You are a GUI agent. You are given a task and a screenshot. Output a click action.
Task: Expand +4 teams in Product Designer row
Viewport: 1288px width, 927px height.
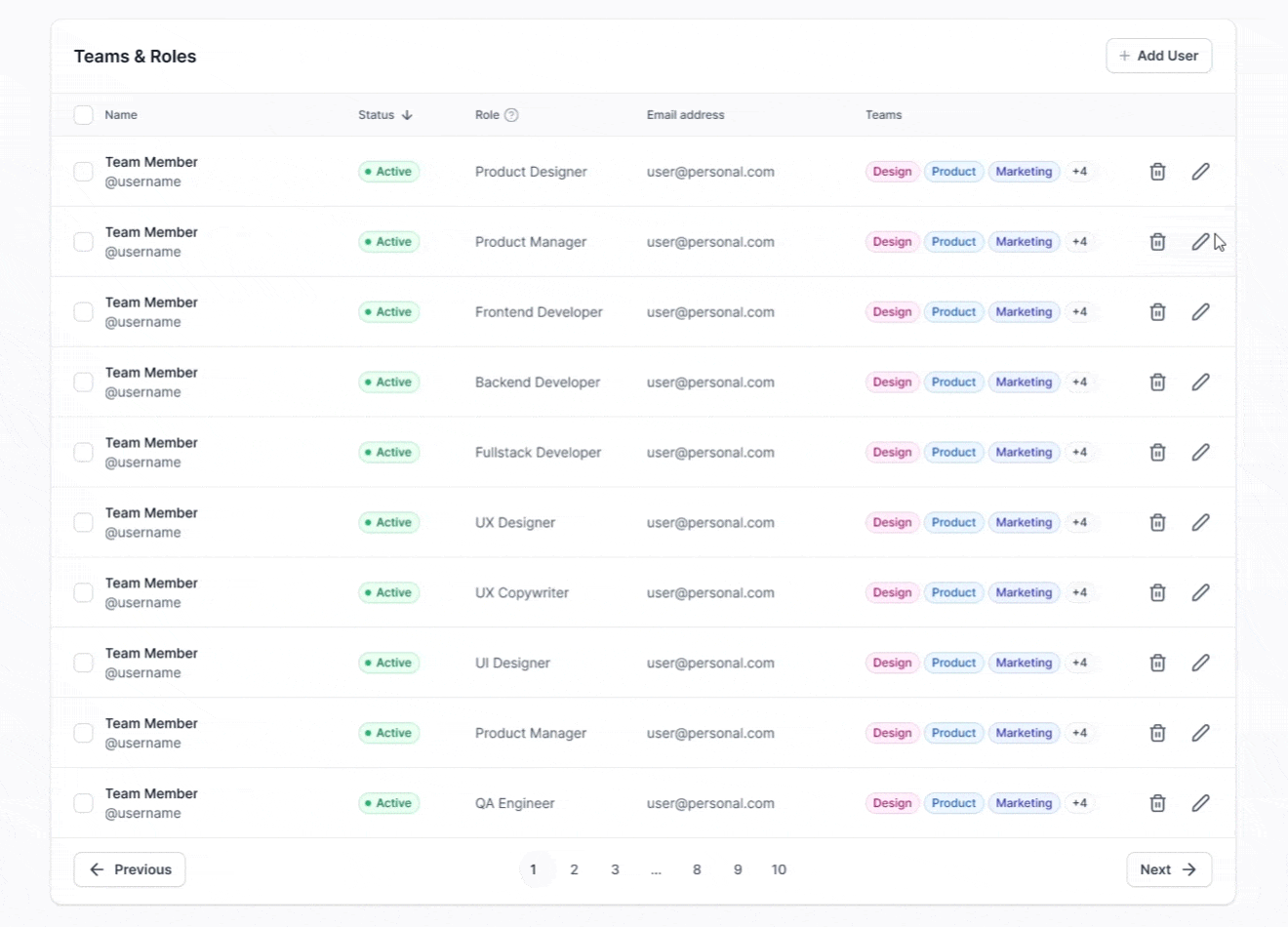[1079, 172]
